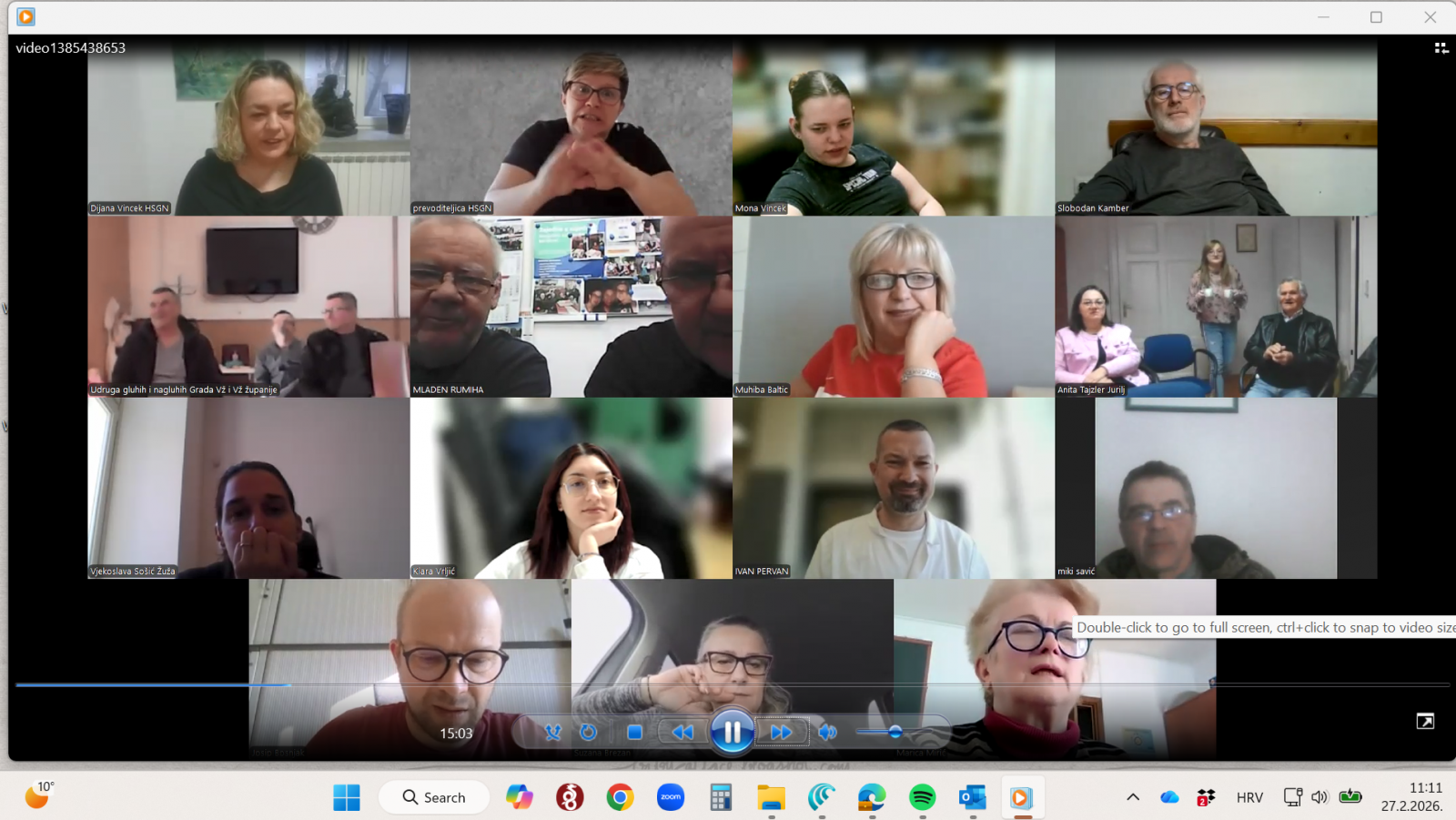Click the fast forward next button

coord(781,732)
